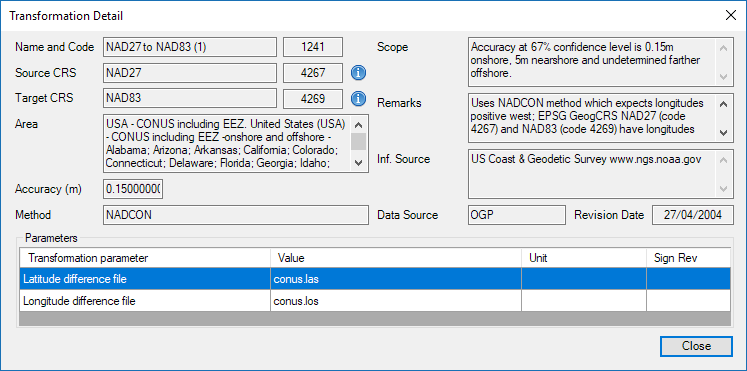Click the Data Source field OGP

click(x=517, y=215)
